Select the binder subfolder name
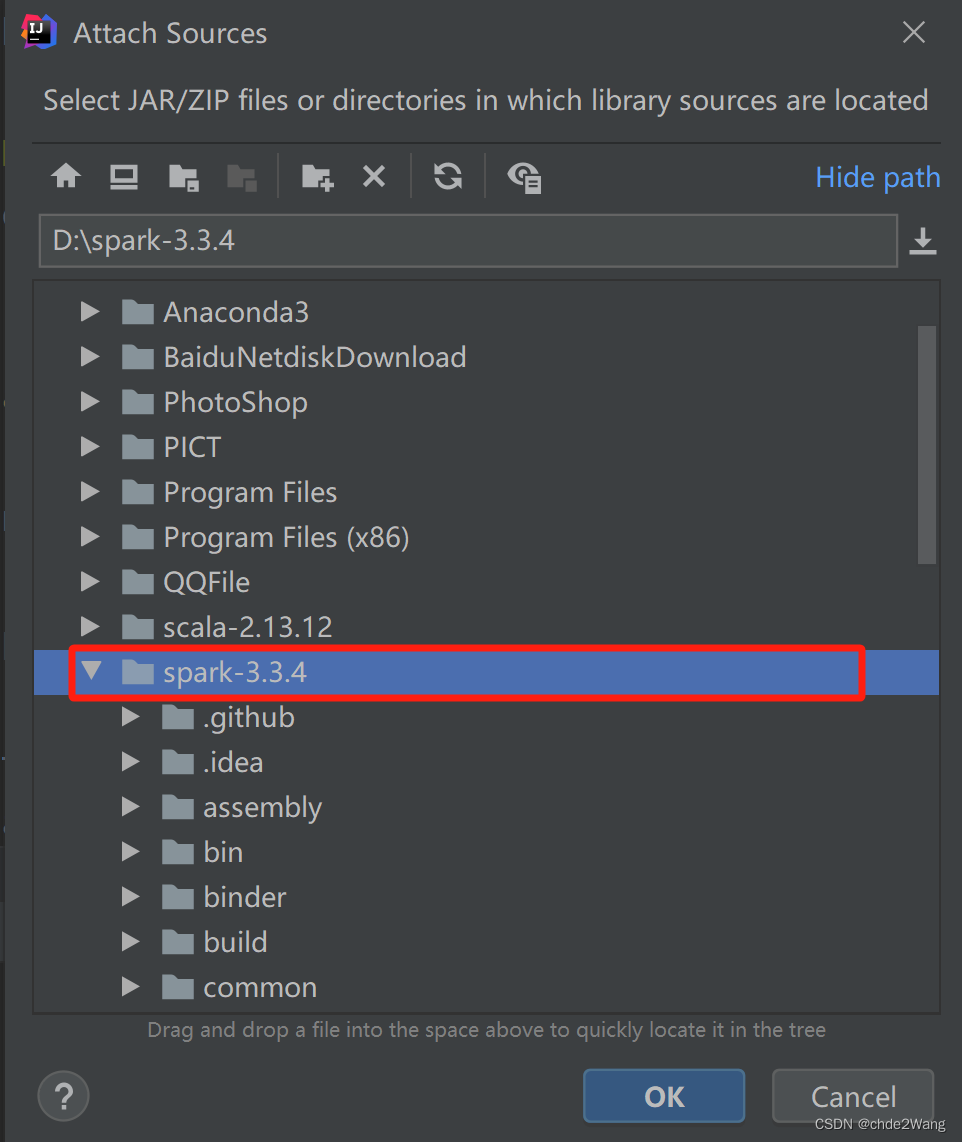This screenshot has height=1142, width=962. pos(245,897)
